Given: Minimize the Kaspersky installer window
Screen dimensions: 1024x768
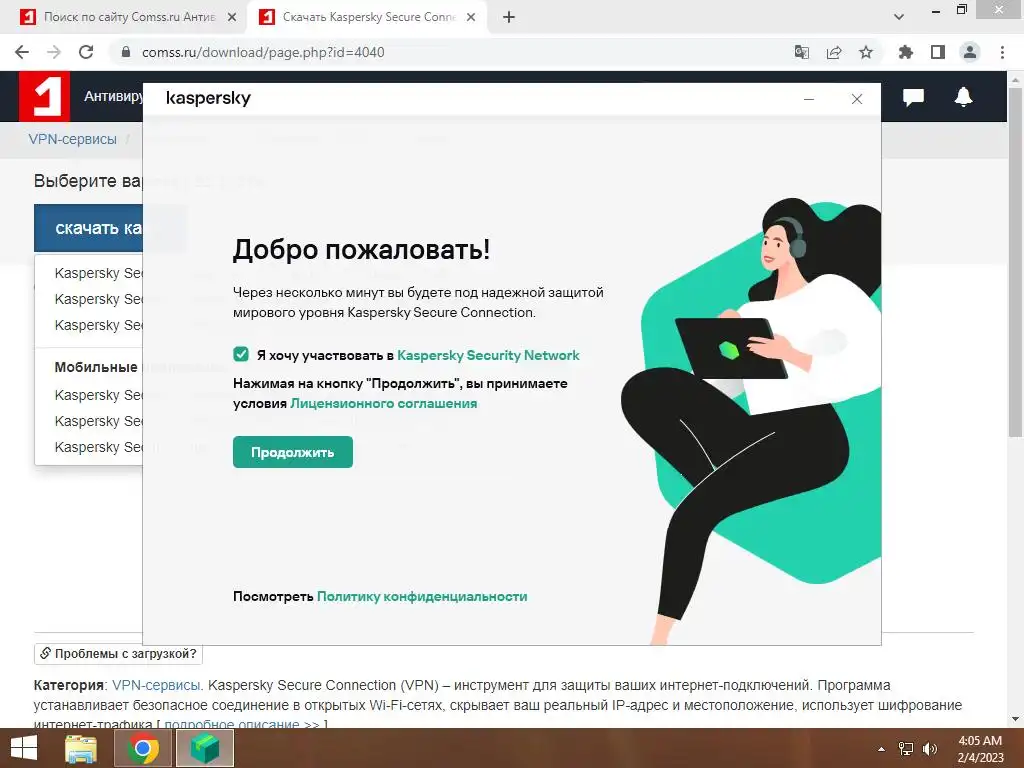Looking at the screenshot, I should (808, 99).
